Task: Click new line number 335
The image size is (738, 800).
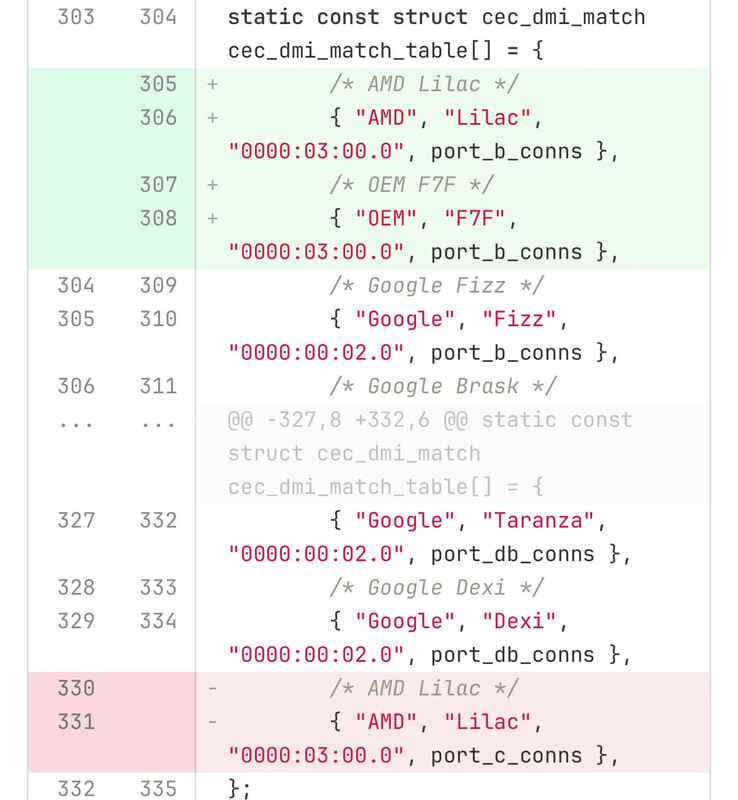Action: [158, 789]
